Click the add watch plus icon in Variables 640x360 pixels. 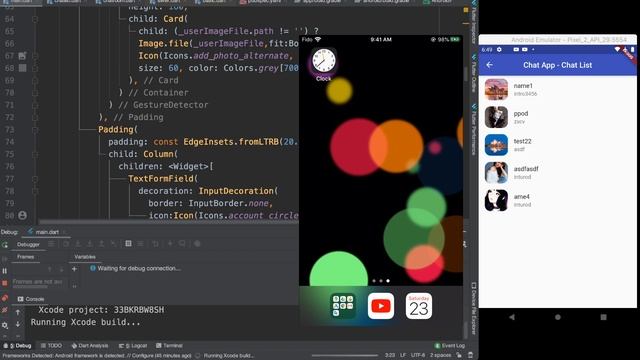tap(74, 269)
